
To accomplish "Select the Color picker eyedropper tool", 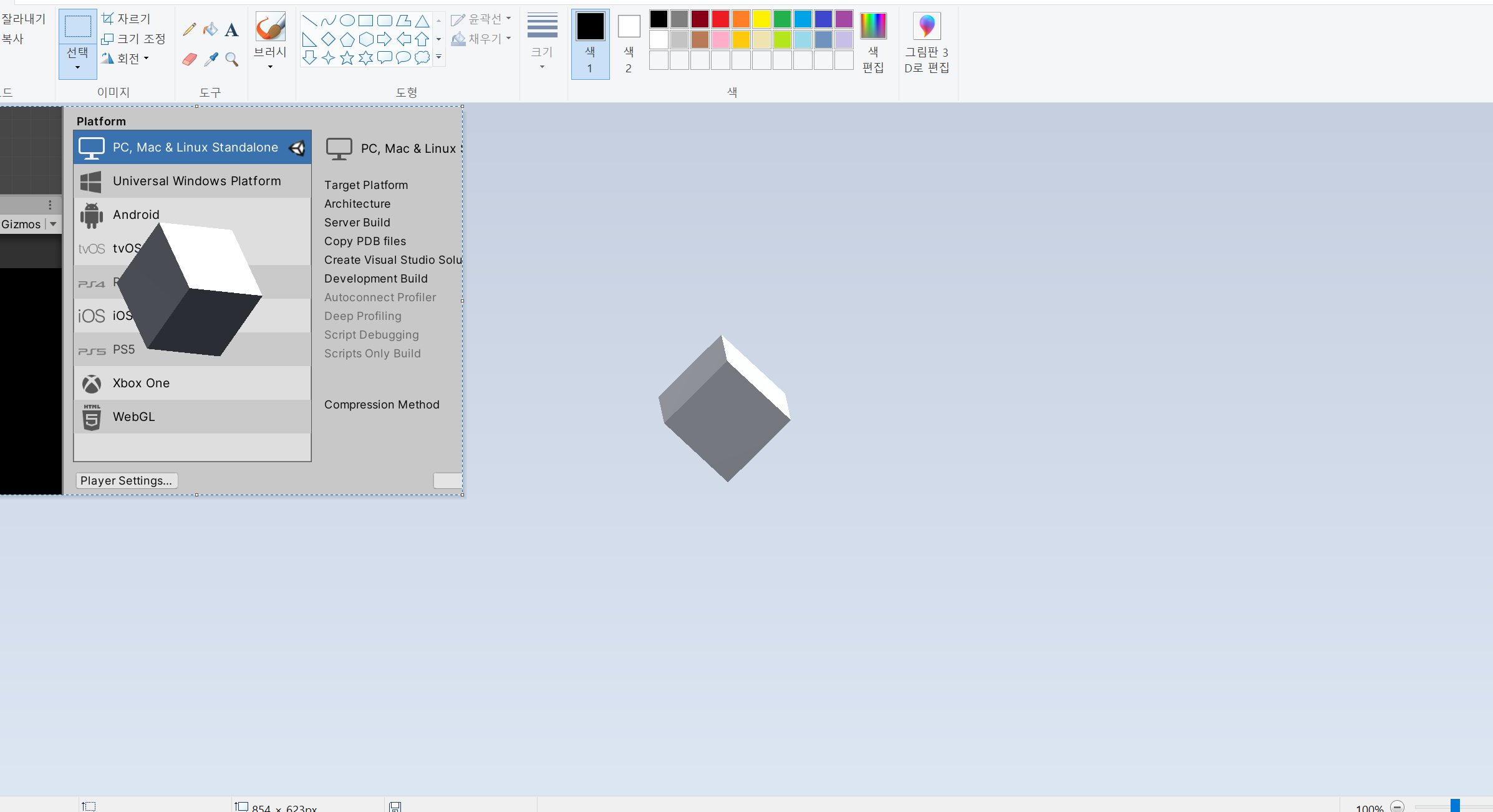I will point(211,59).
